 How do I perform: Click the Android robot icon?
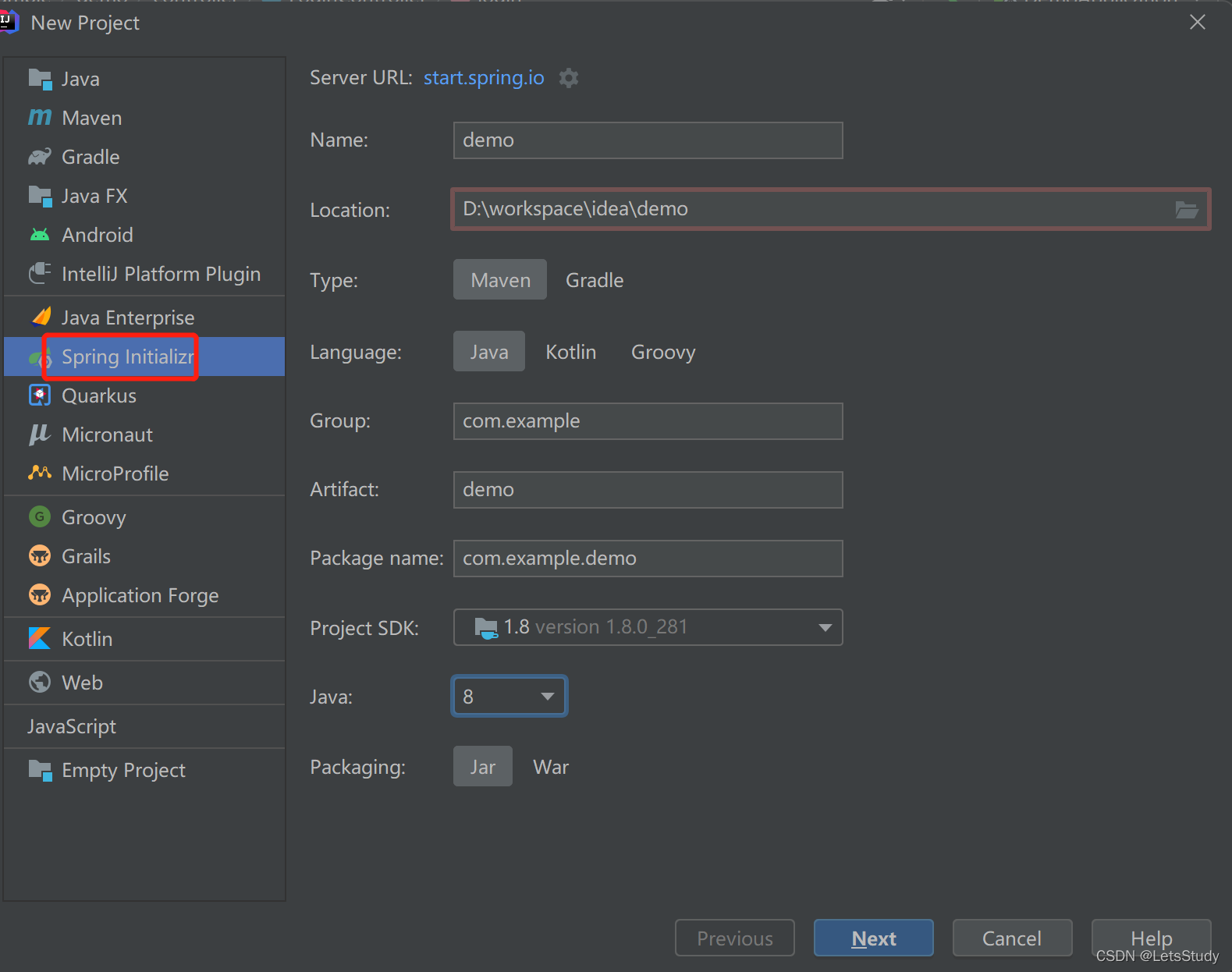pyautogui.click(x=40, y=235)
